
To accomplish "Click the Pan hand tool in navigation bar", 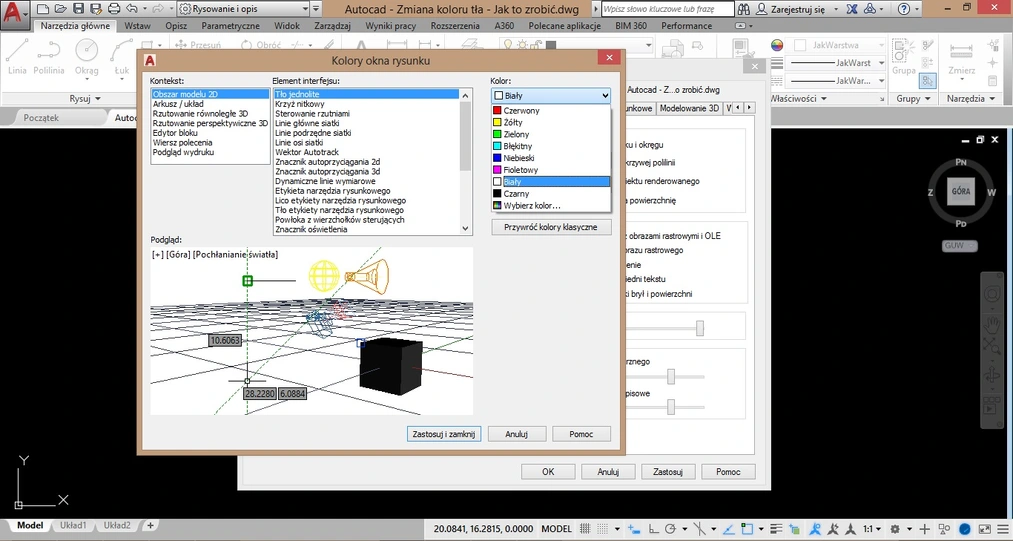I will 991,325.
